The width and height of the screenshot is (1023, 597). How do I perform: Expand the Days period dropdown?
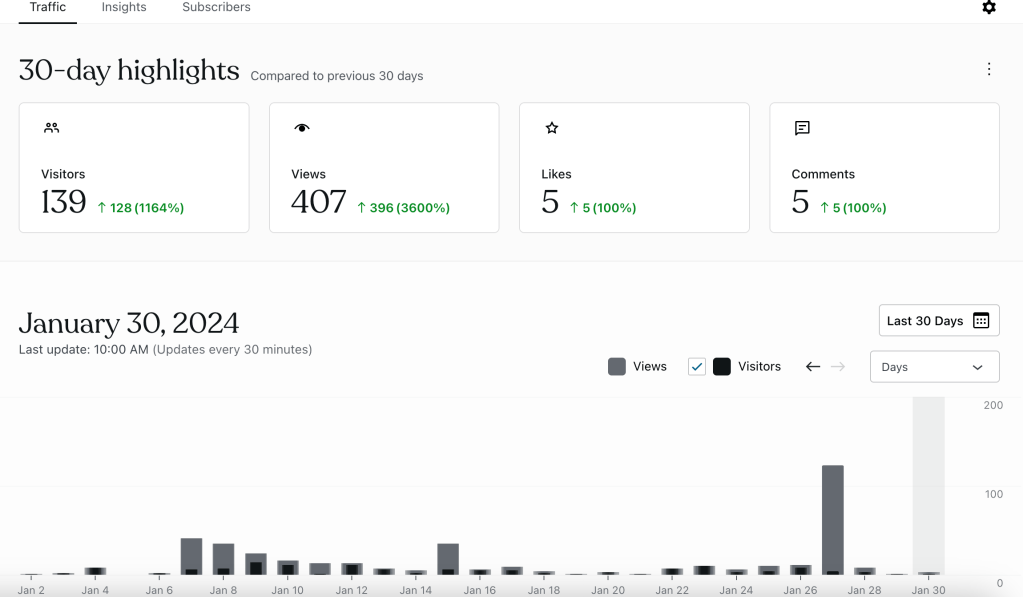click(x=934, y=367)
